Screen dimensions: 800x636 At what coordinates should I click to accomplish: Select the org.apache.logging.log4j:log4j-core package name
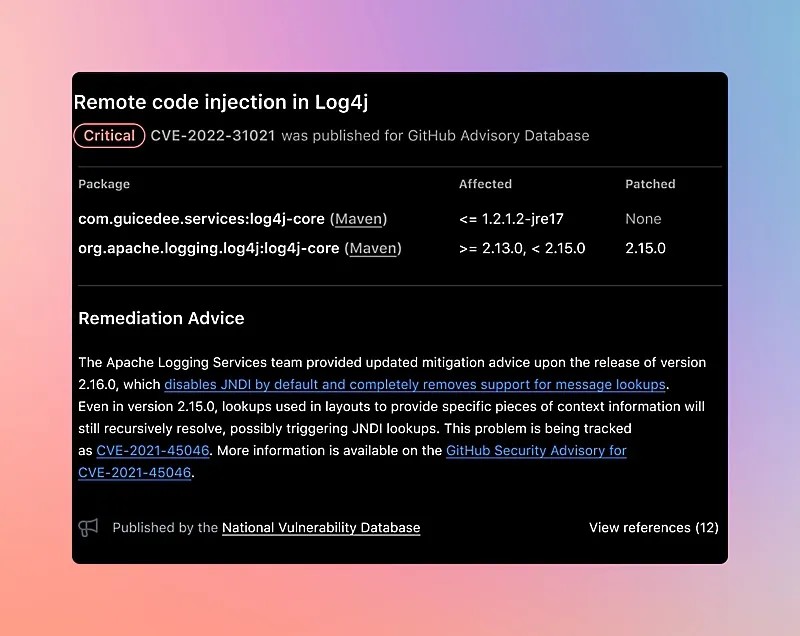pos(208,248)
